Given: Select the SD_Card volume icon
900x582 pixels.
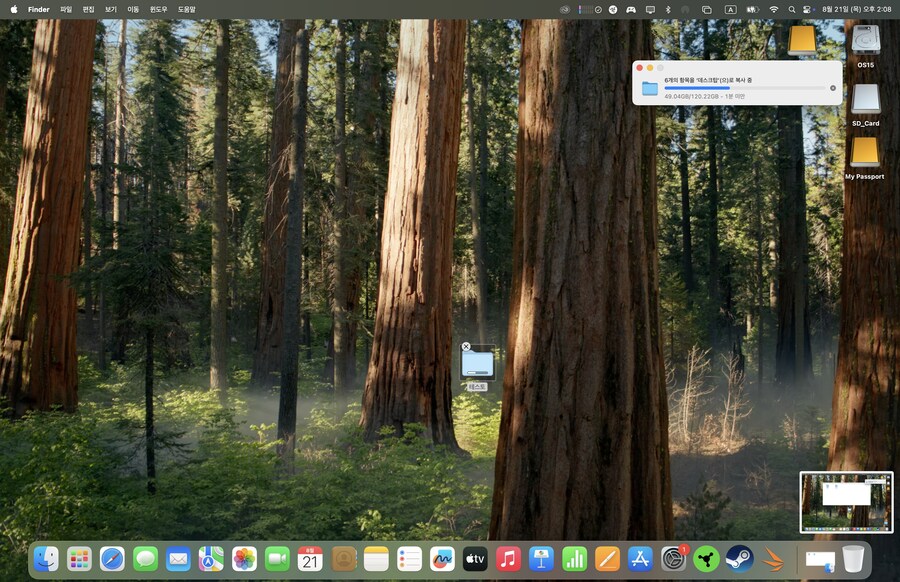Looking at the screenshot, I should [x=866, y=99].
